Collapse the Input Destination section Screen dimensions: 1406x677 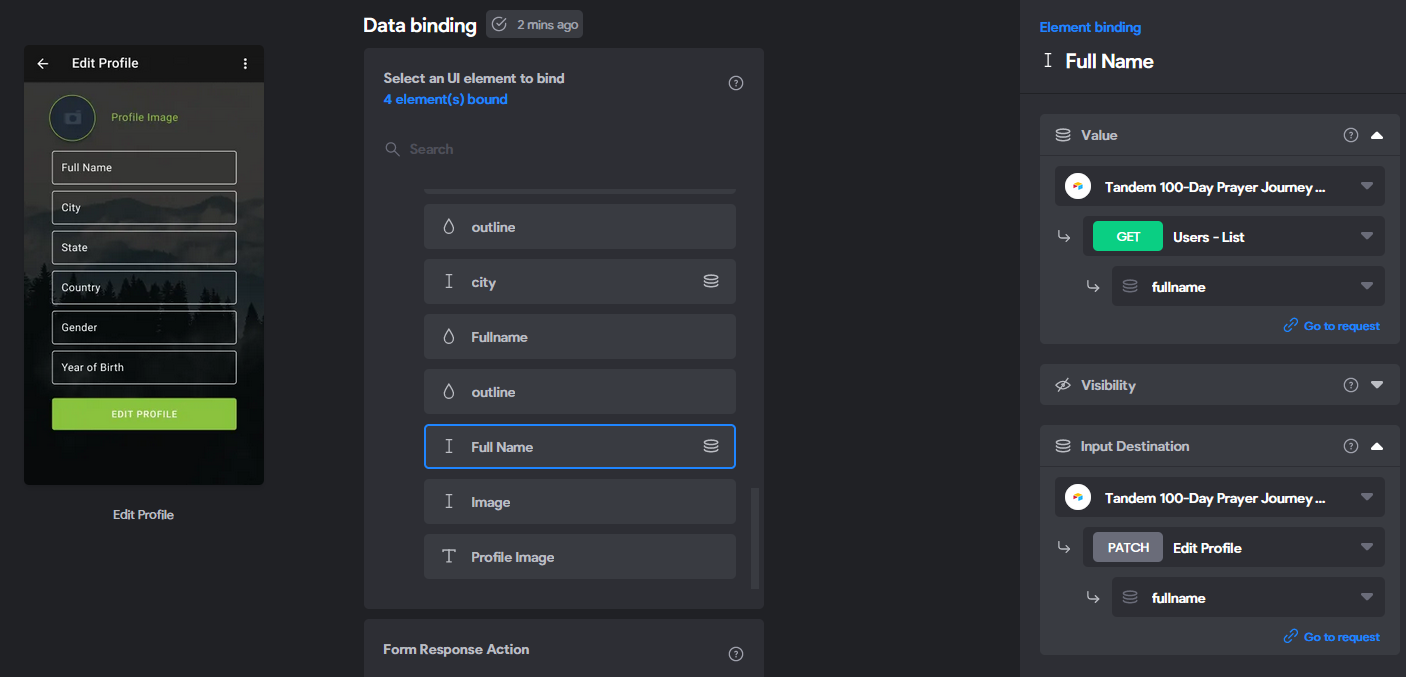point(1377,446)
